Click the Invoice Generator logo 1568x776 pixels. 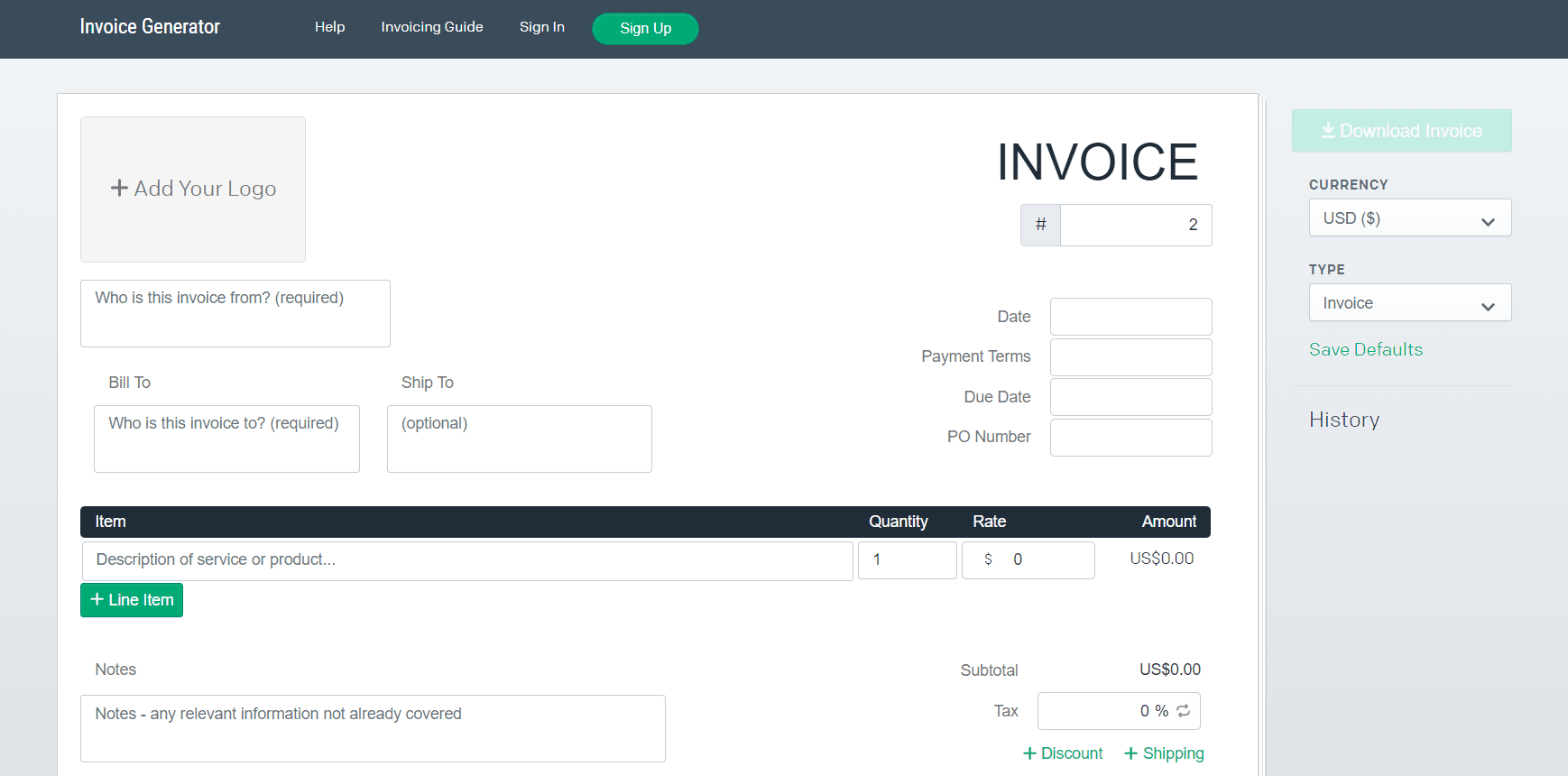(150, 27)
